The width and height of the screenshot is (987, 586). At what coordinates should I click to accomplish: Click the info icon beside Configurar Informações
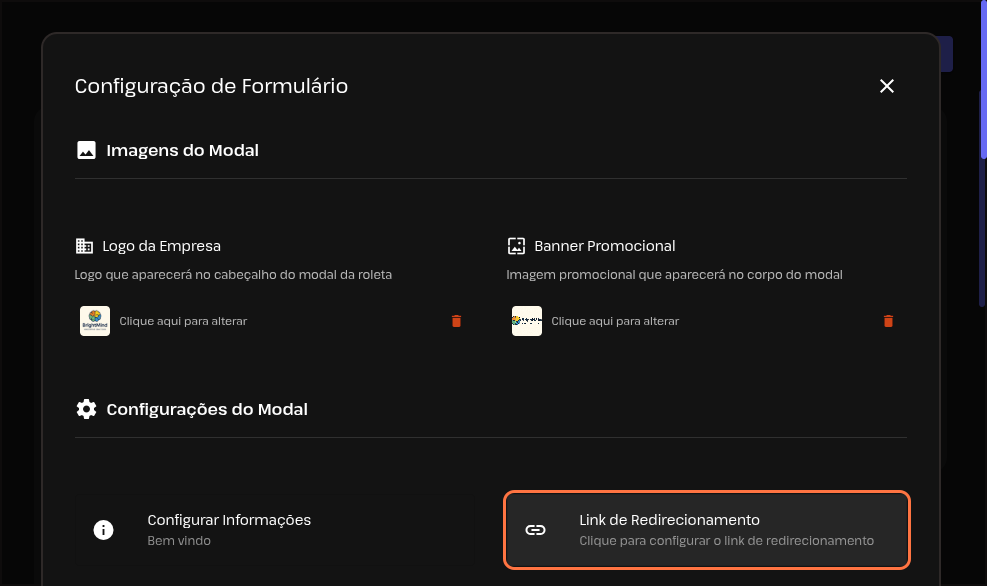(103, 530)
